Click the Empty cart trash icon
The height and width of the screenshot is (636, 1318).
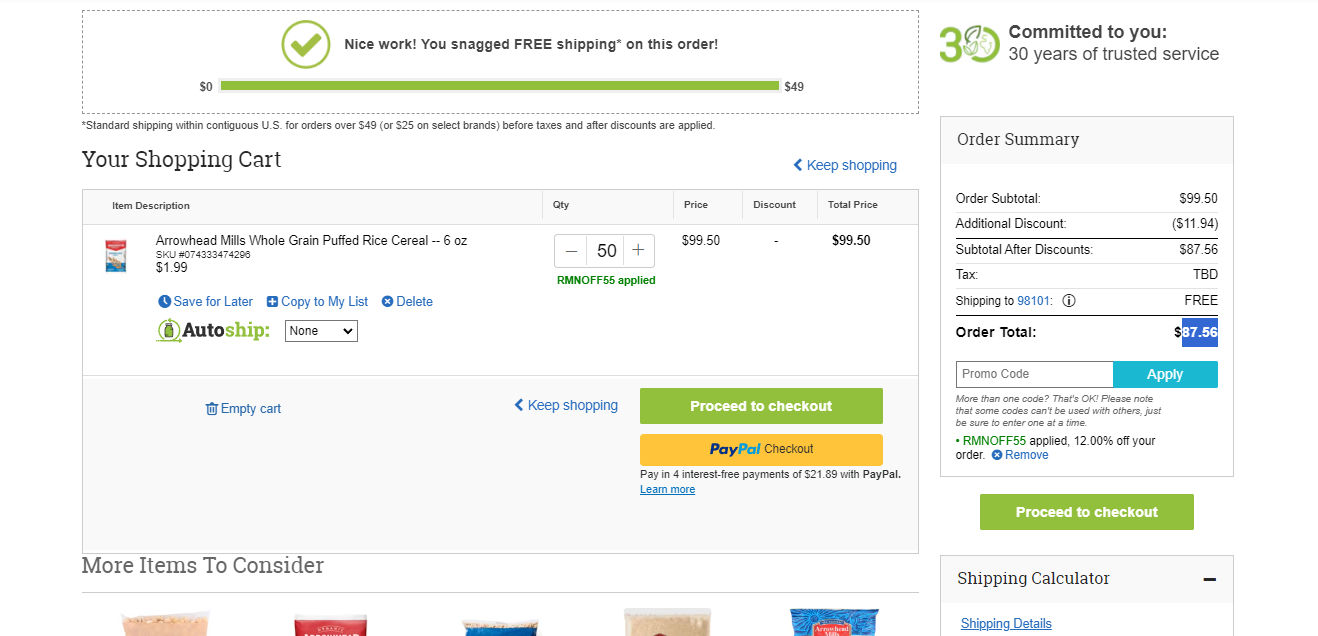tap(211, 409)
